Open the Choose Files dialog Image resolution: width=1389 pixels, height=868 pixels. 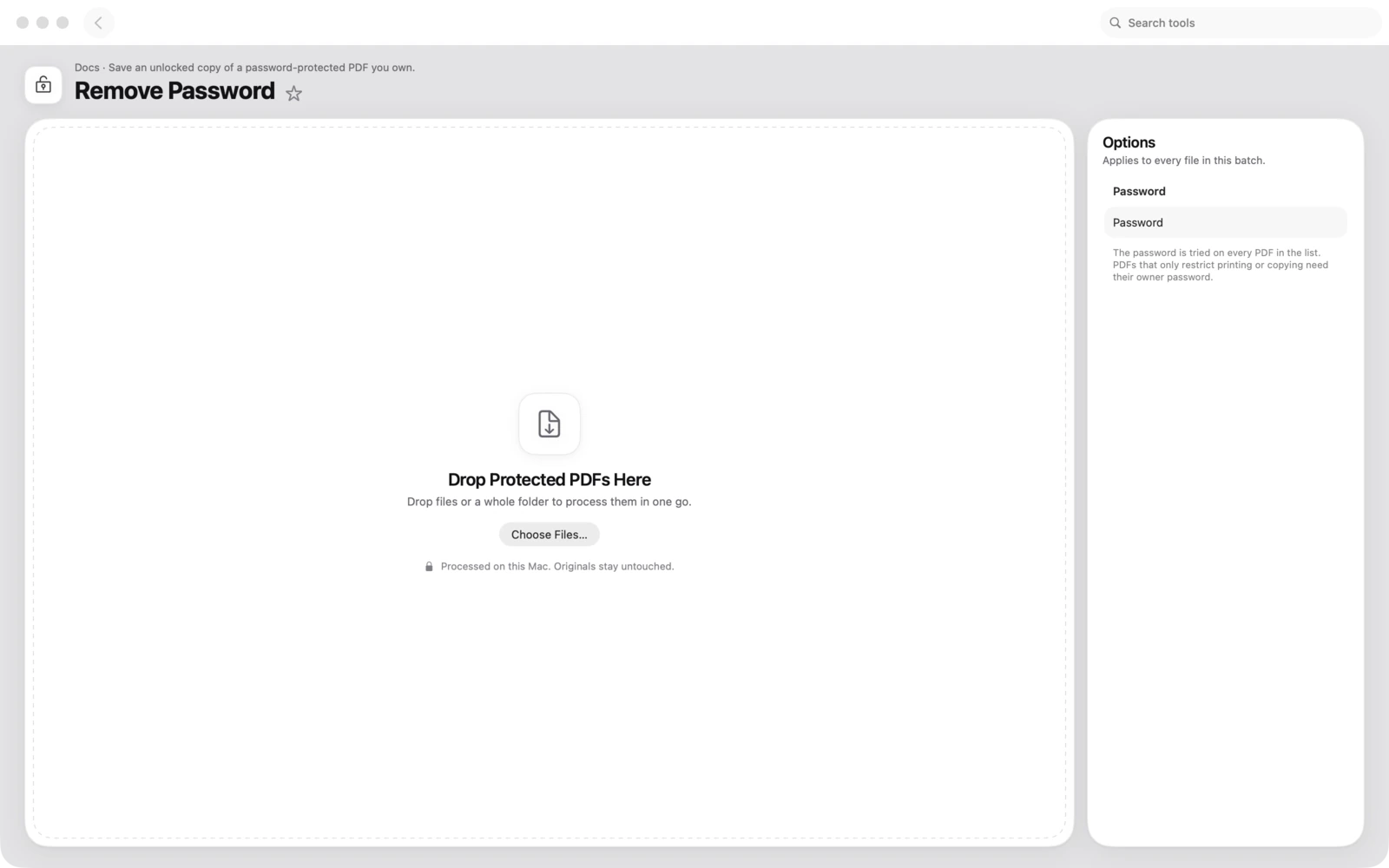point(550,535)
